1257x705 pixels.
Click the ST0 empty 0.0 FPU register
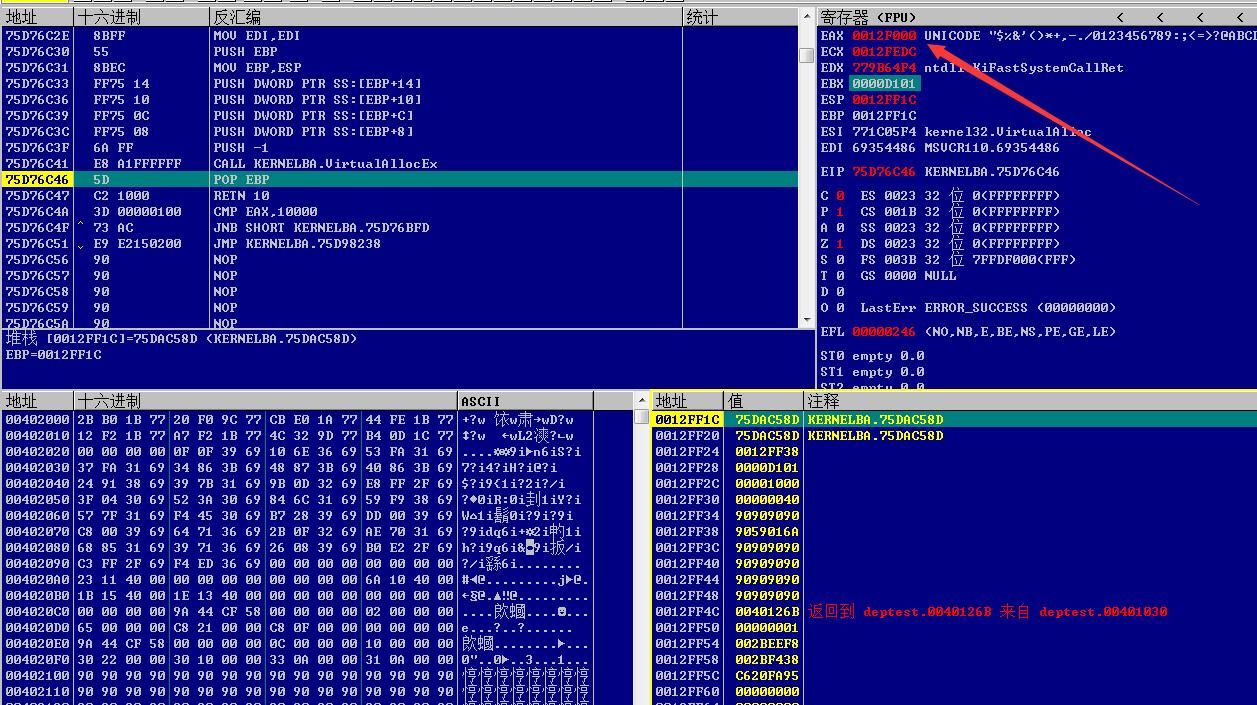point(872,355)
